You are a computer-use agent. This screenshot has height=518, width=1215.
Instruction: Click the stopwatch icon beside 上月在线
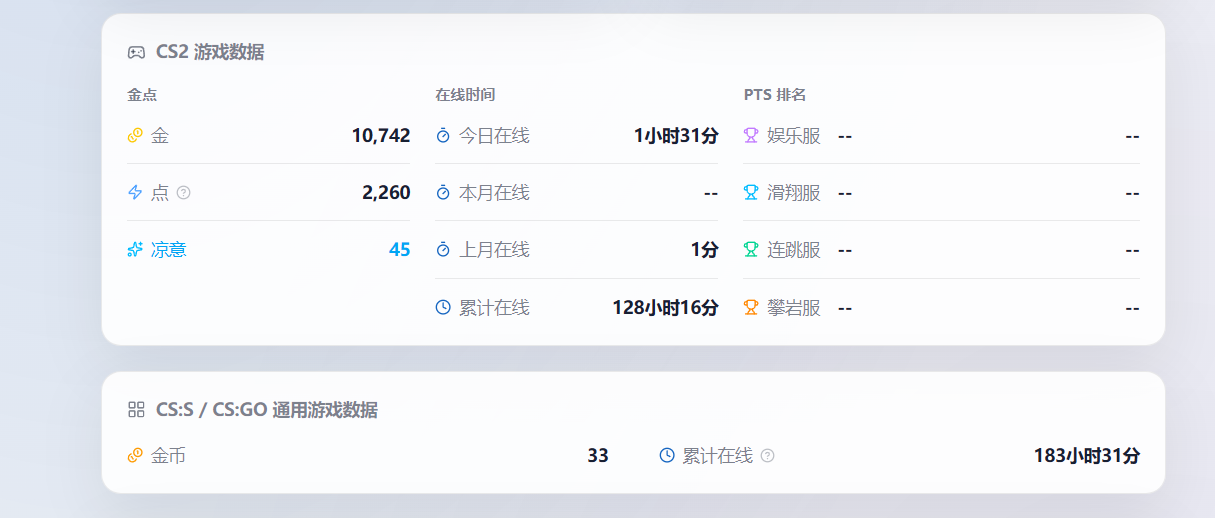(x=443, y=249)
